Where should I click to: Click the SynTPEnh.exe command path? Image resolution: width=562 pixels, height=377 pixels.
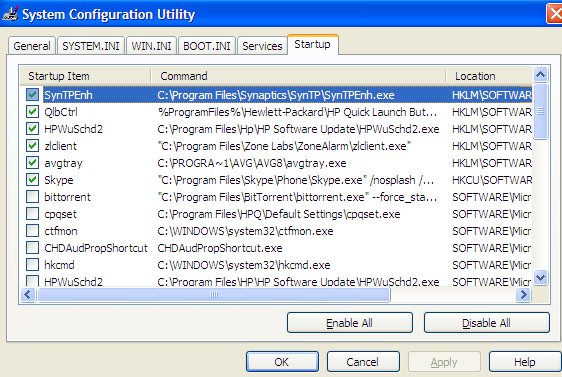276,95
